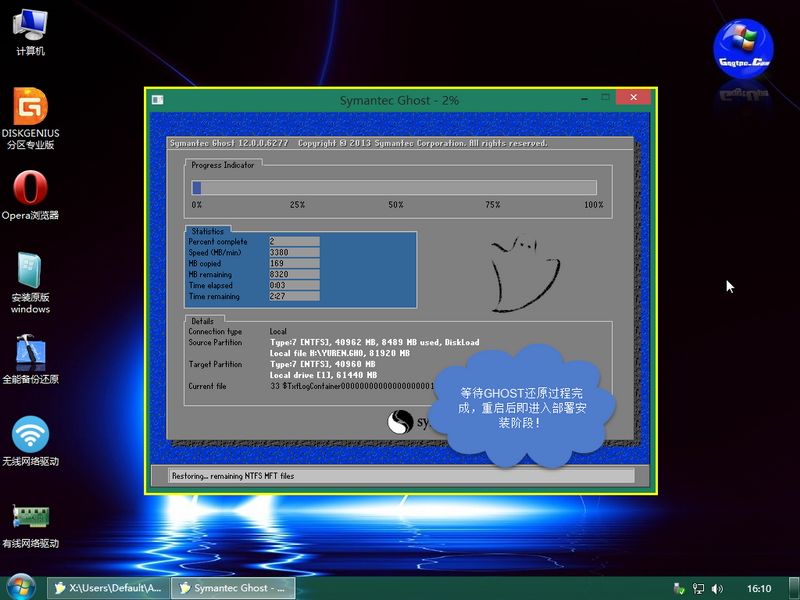Click the green device tray icon
Image resolution: width=800 pixels, height=600 pixels.
pyautogui.click(x=679, y=589)
